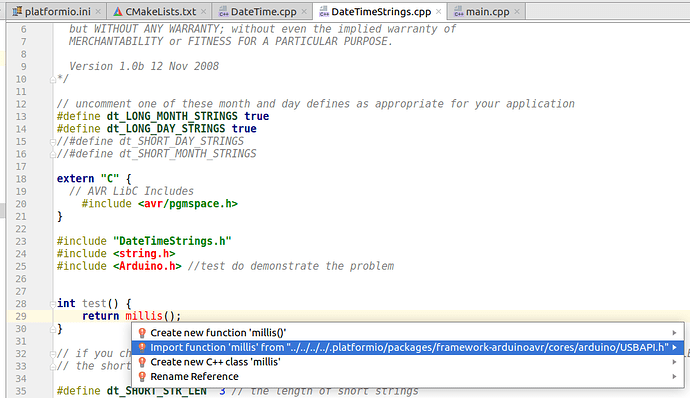Image resolution: width=690 pixels, height=398 pixels.
Task: Close the DateTimeStrings.cpp tab
Action: click(438, 12)
